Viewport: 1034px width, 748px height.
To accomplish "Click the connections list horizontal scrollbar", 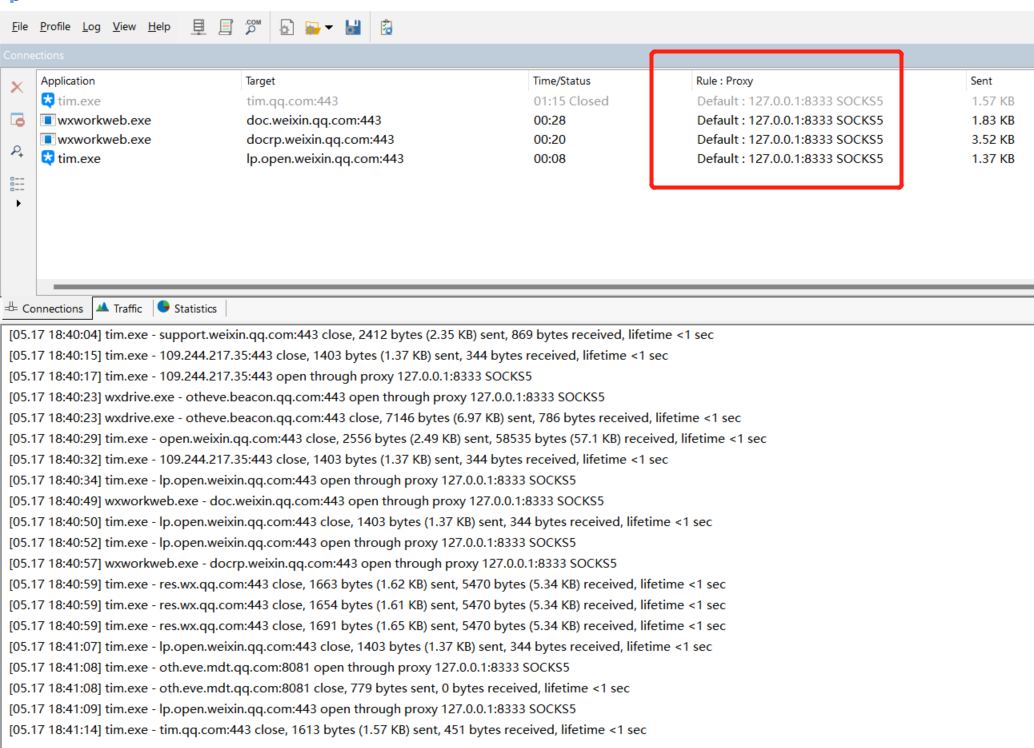I will (x=540, y=287).
